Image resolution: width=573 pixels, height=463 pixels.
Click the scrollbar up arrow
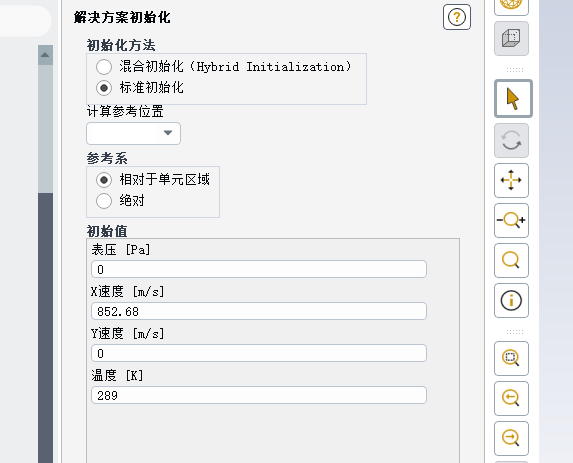tap(45, 55)
